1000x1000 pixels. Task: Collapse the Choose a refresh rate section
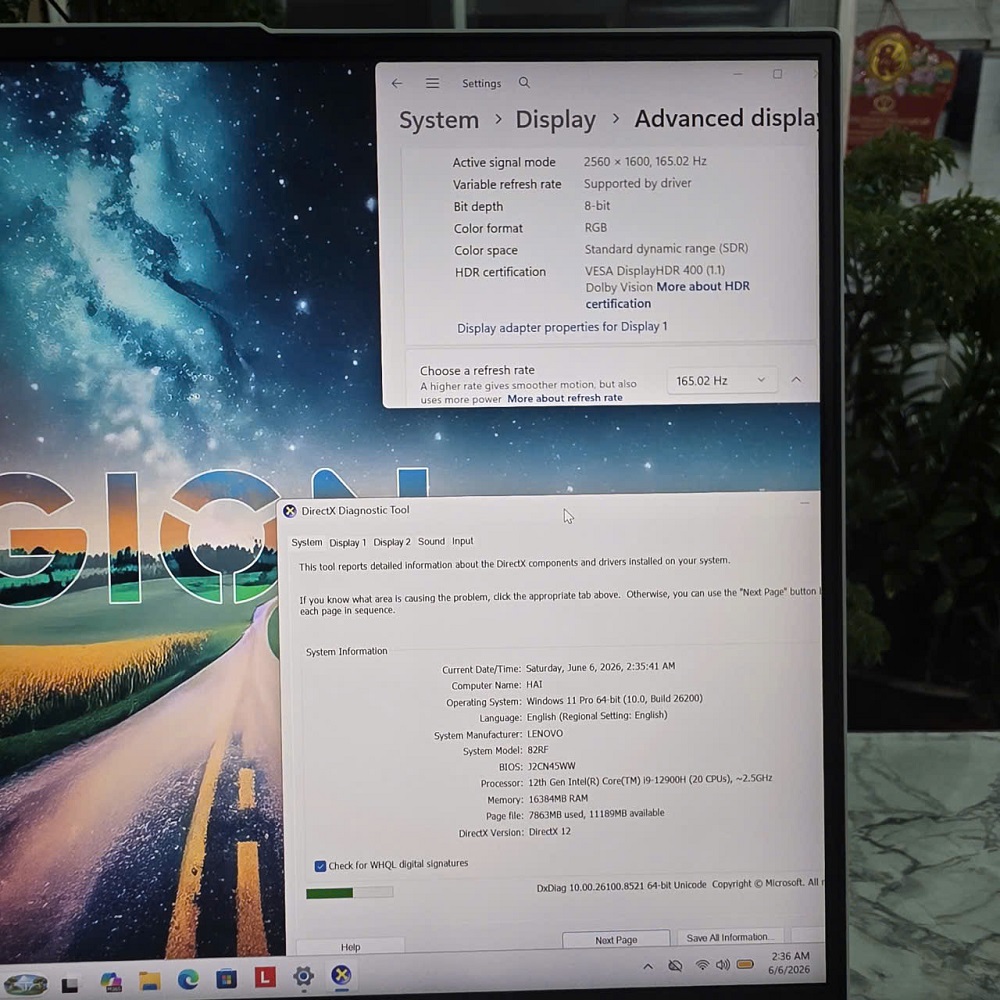click(797, 379)
